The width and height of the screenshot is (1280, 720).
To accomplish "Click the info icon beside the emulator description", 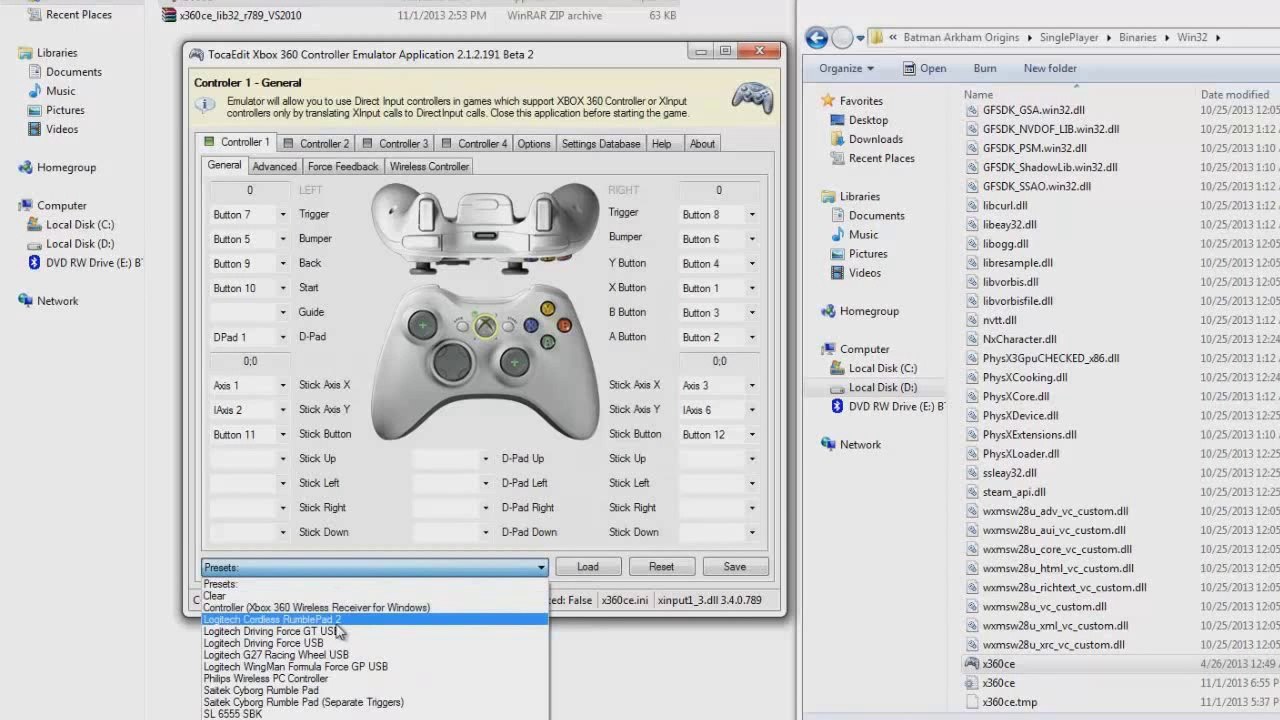I will tap(205, 105).
